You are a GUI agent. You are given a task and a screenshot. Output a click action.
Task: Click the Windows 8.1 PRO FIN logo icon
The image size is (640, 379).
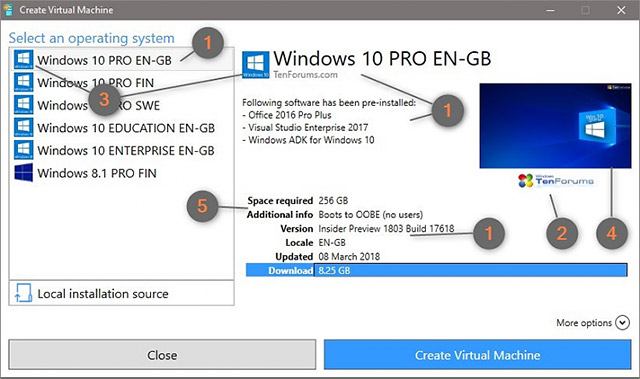(x=23, y=173)
